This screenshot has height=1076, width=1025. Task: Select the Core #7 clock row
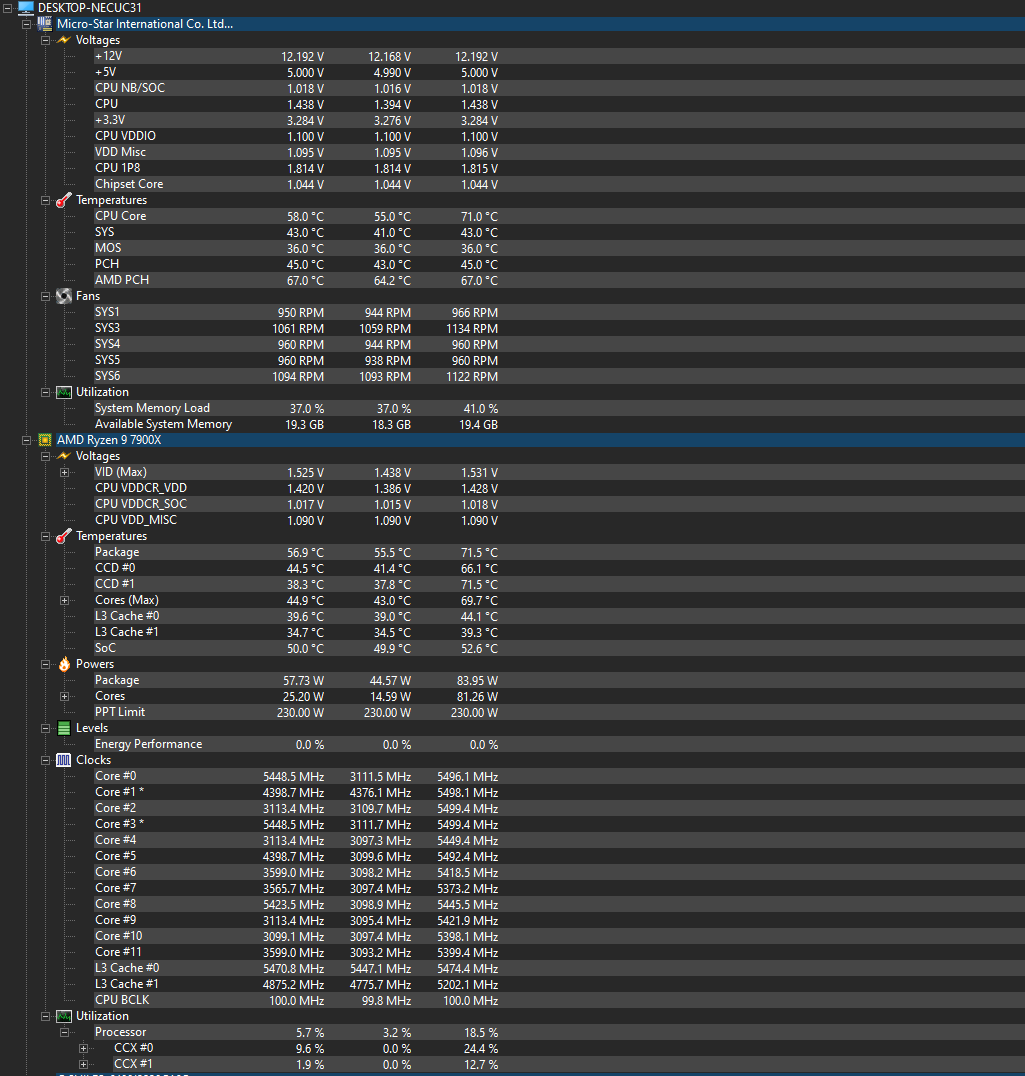[559, 888]
